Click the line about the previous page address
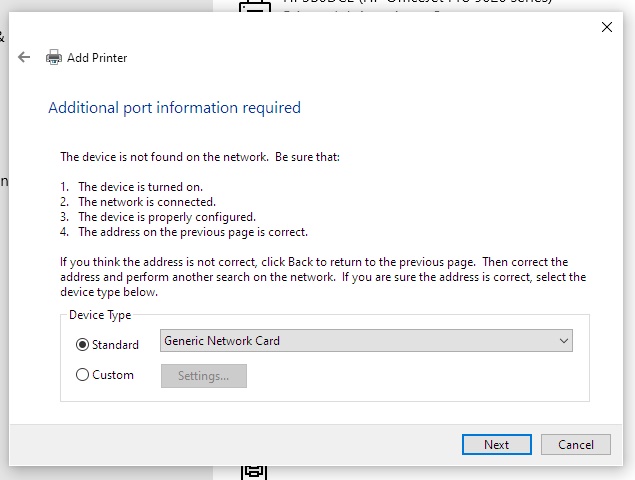 (x=192, y=232)
